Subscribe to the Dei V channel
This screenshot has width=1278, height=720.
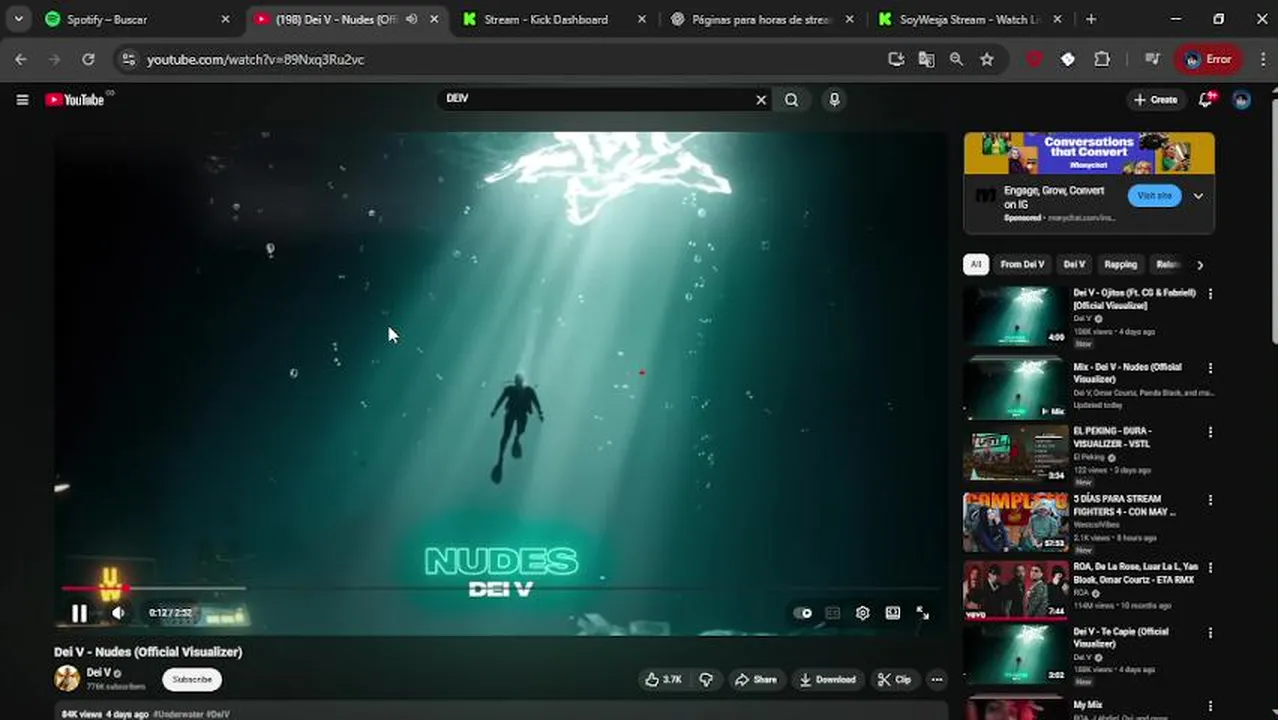[192, 679]
